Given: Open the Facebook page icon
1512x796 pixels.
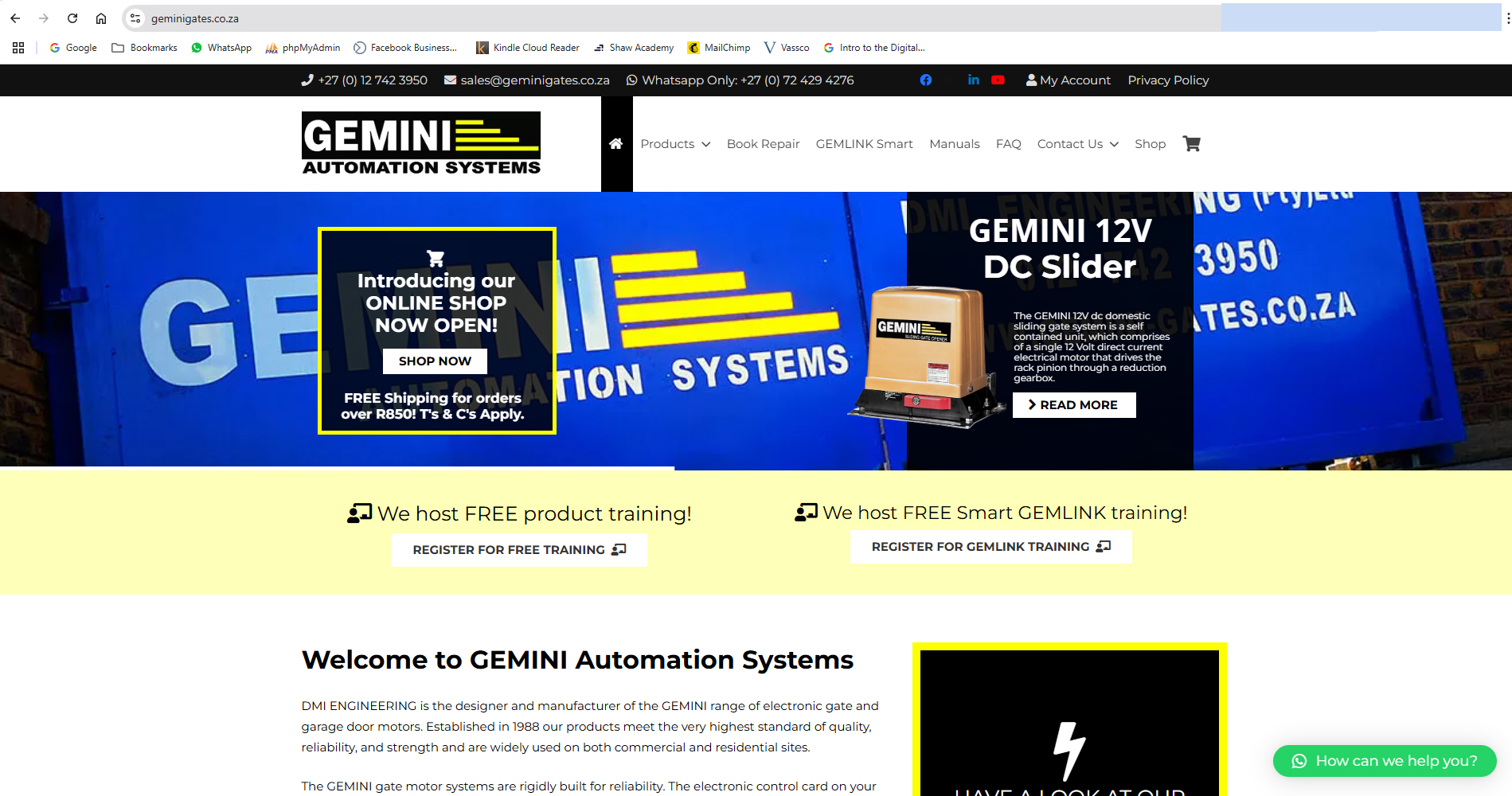Looking at the screenshot, I should pos(925,80).
